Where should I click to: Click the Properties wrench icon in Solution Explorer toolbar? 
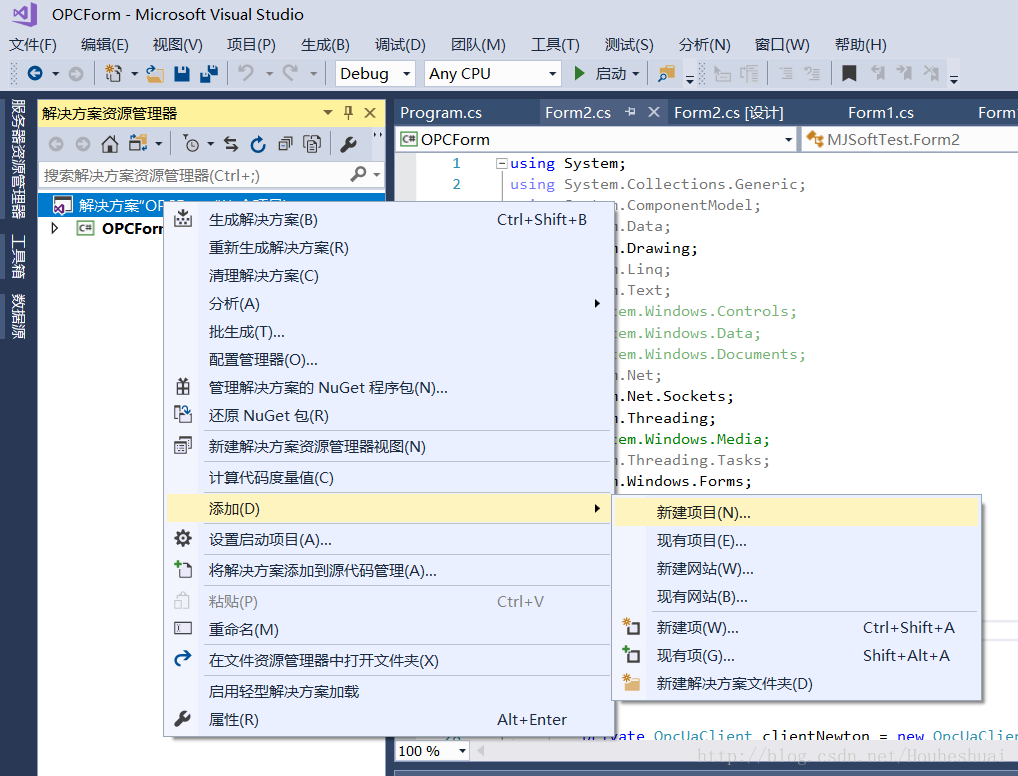(349, 144)
